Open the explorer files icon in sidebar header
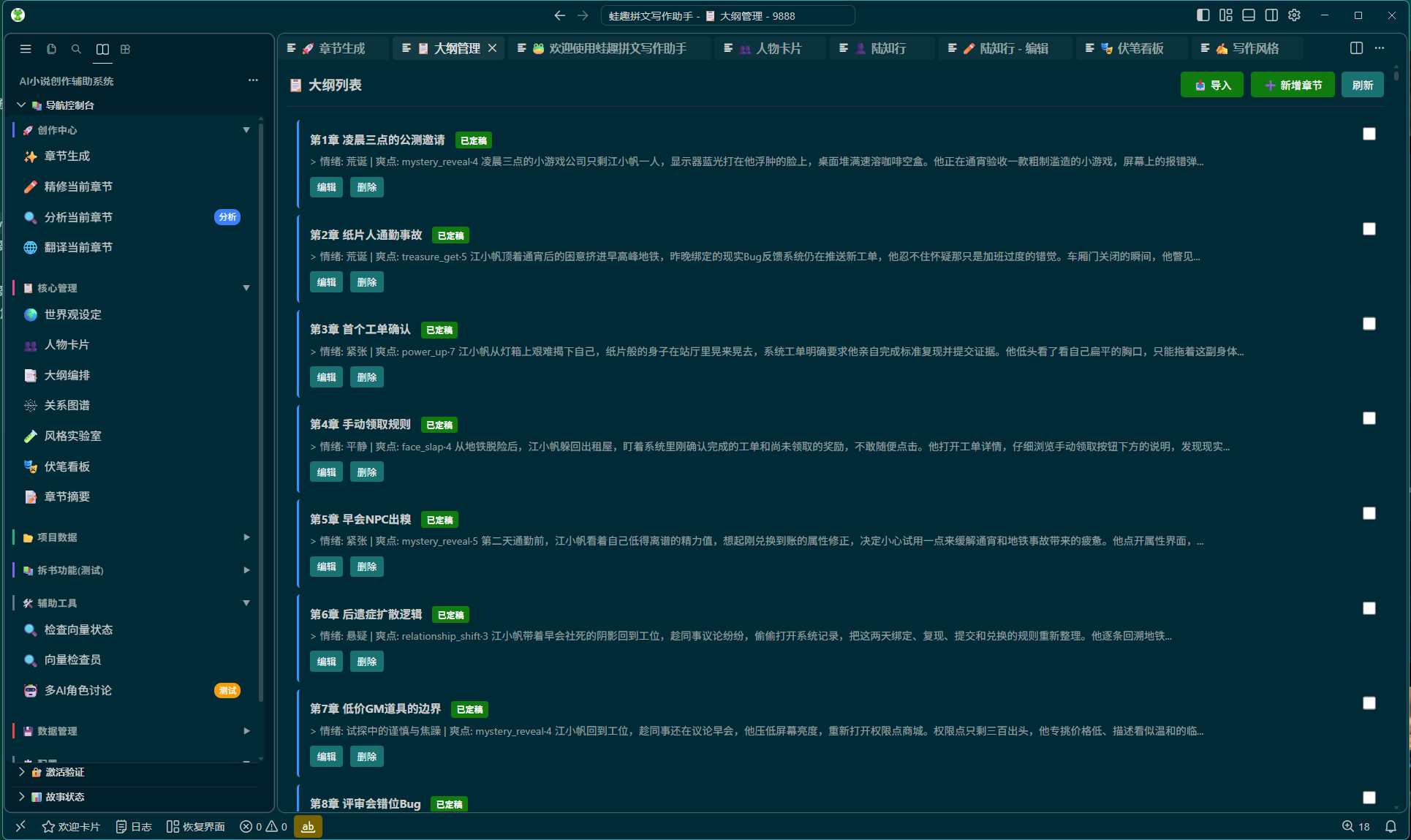The height and width of the screenshot is (840, 1411). [x=51, y=49]
